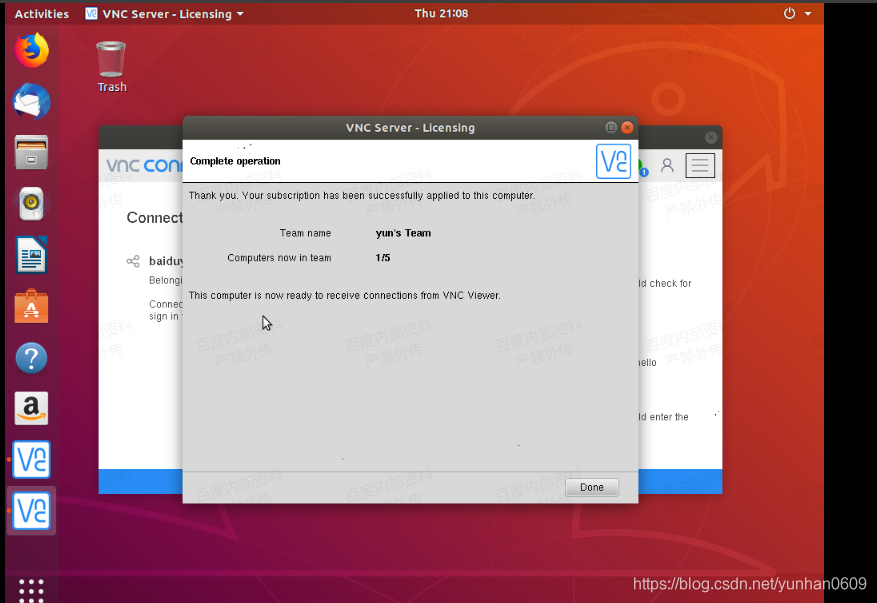This screenshot has width=877, height=603.
Task: Click the user account icon in VNC Connect
Action: [x=667, y=165]
